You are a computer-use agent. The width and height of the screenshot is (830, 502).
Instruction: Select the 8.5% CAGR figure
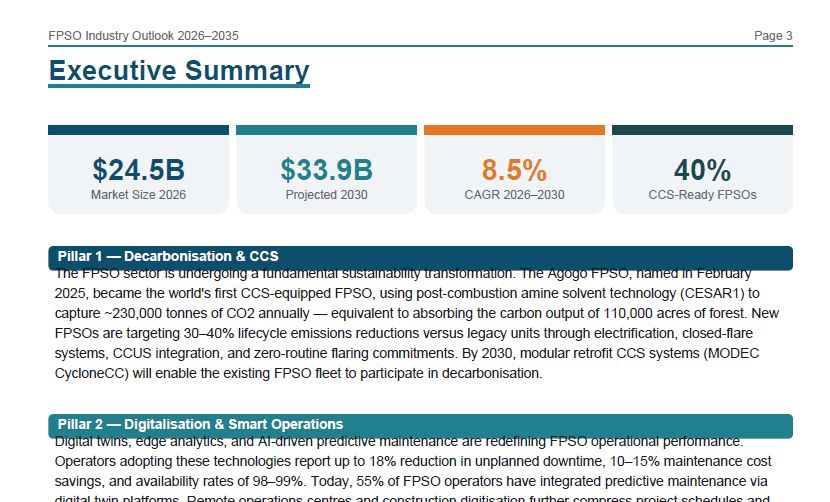coord(514,170)
